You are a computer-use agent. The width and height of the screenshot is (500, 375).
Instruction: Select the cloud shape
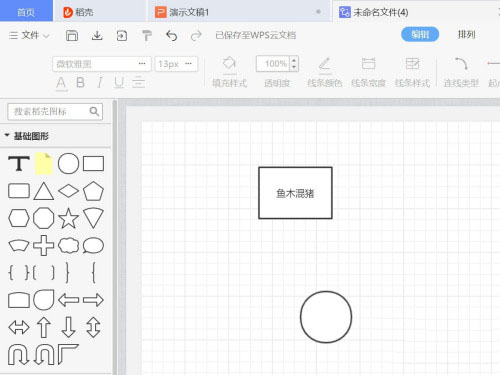coord(68,246)
